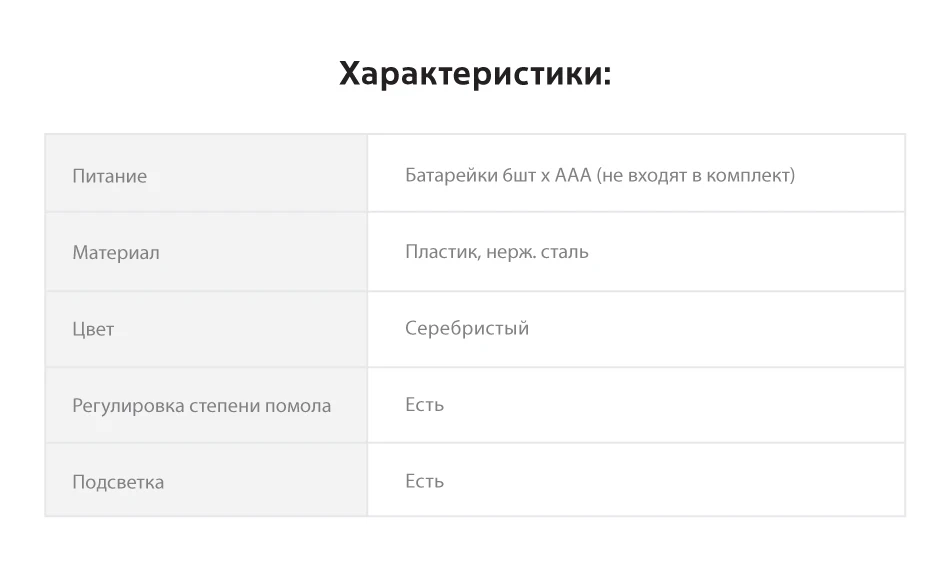Click the 6шт quantity text
The image size is (950, 574).
pyautogui.click(x=518, y=176)
